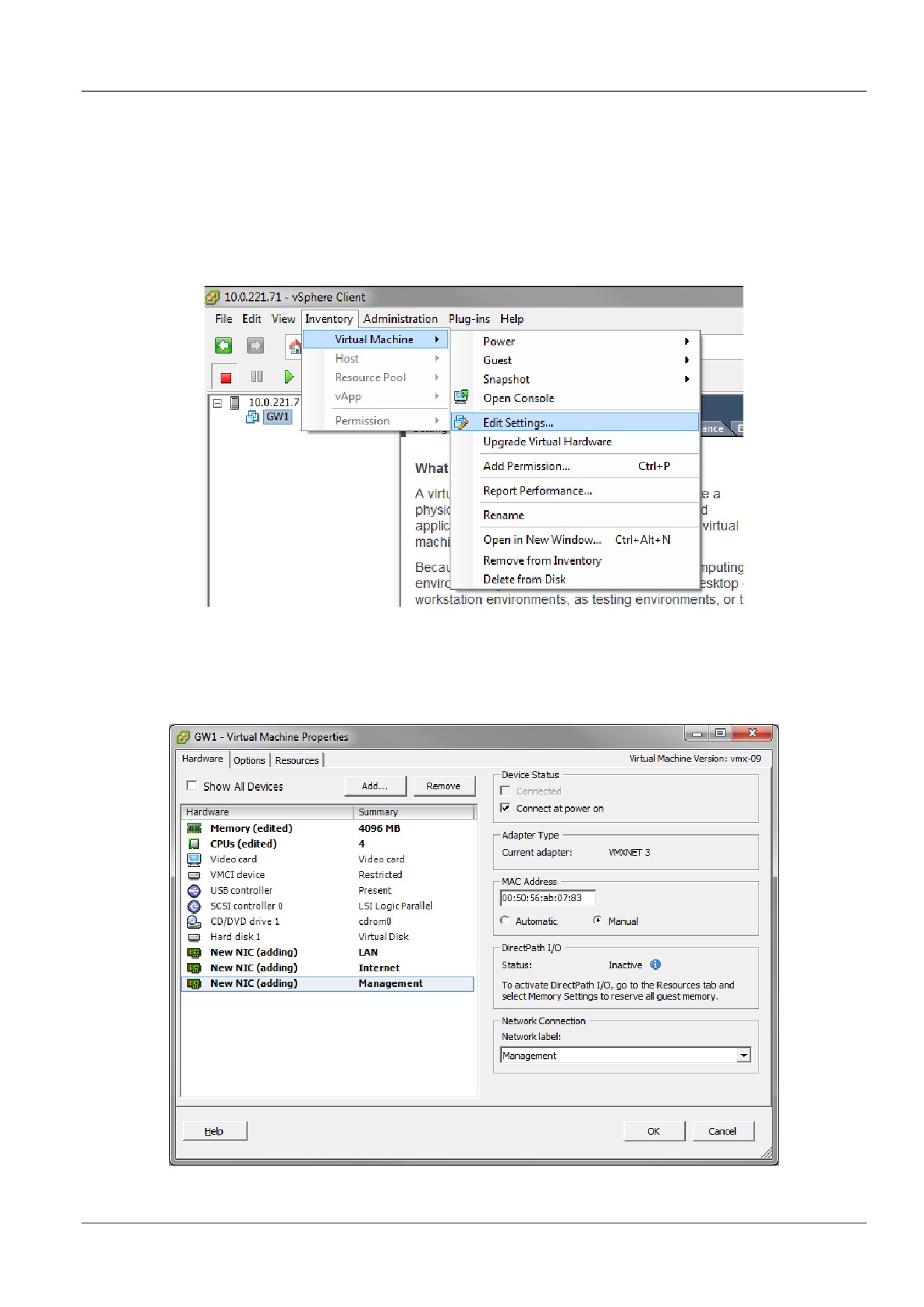Choose Delete from Disk menu entry
The image size is (924, 1307).
click(575, 580)
